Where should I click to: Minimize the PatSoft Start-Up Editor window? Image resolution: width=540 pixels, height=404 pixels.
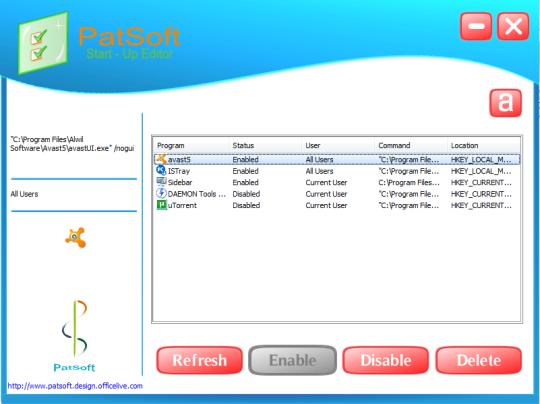pyautogui.click(x=476, y=26)
